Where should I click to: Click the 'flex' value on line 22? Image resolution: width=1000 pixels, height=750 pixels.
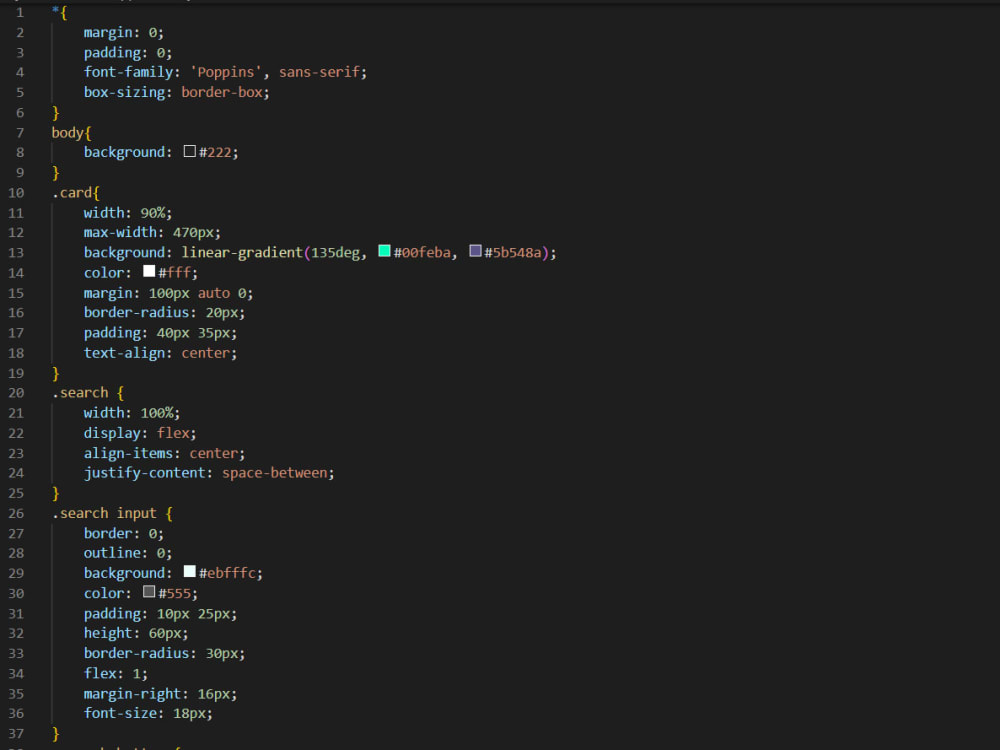pos(173,433)
